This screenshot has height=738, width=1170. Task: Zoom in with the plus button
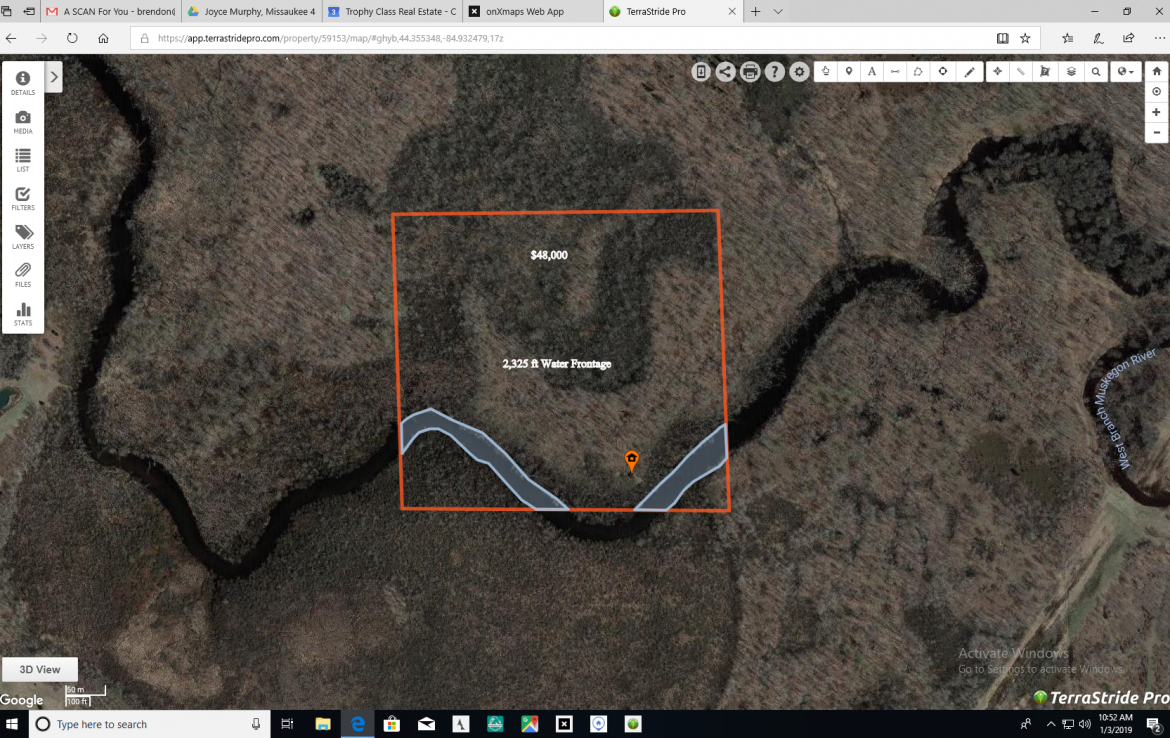coord(1156,112)
